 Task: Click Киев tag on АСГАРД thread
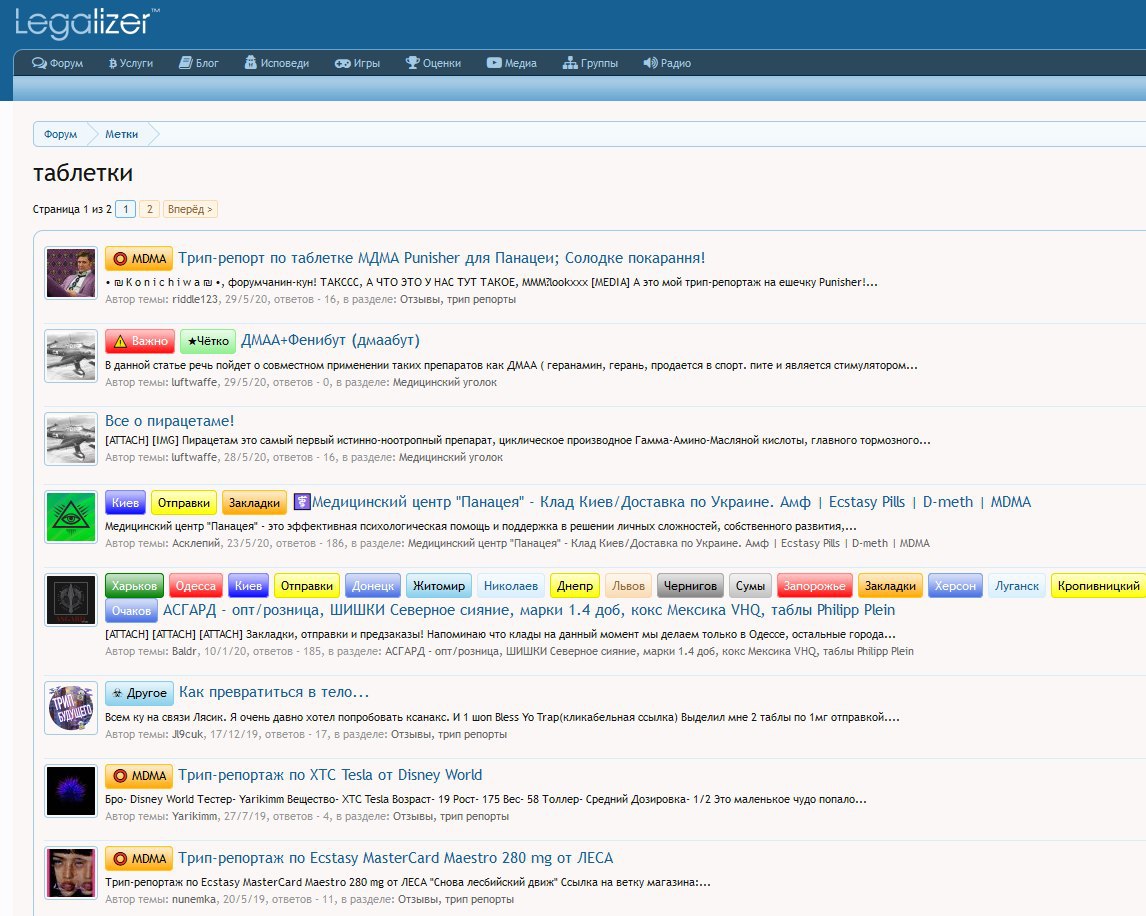248,586
